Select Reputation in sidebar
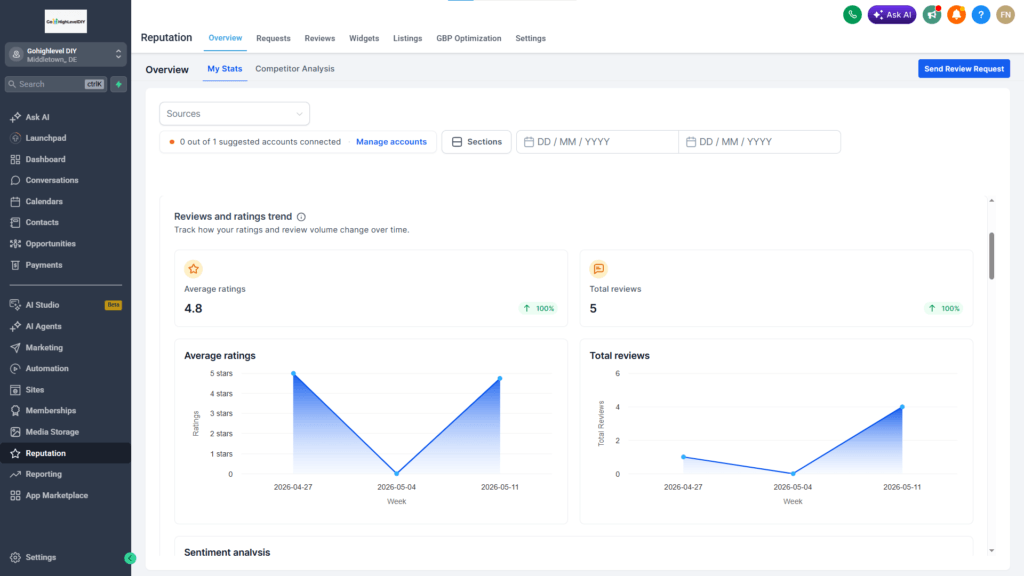1024x576 pixels. pos(65,453)
